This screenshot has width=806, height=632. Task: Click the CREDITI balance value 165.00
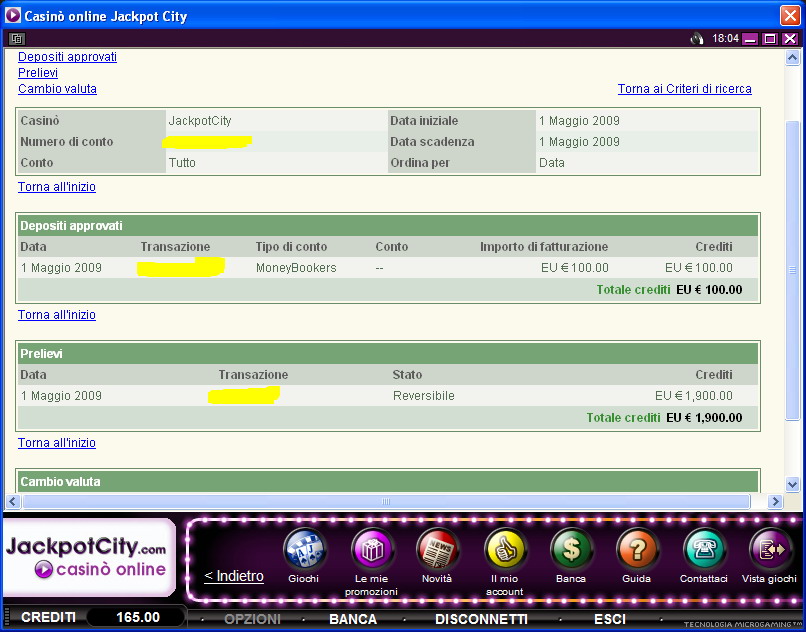(x=138, y=617)
